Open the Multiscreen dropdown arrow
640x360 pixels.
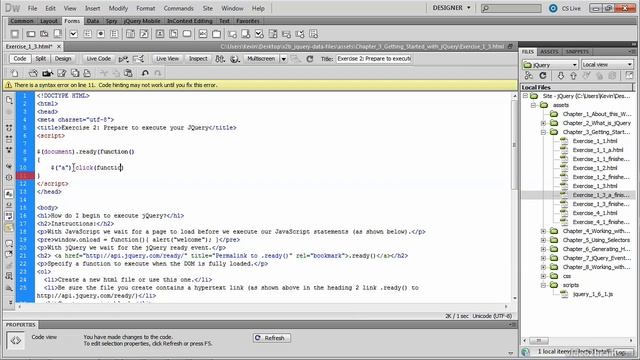tap(283, 59)
